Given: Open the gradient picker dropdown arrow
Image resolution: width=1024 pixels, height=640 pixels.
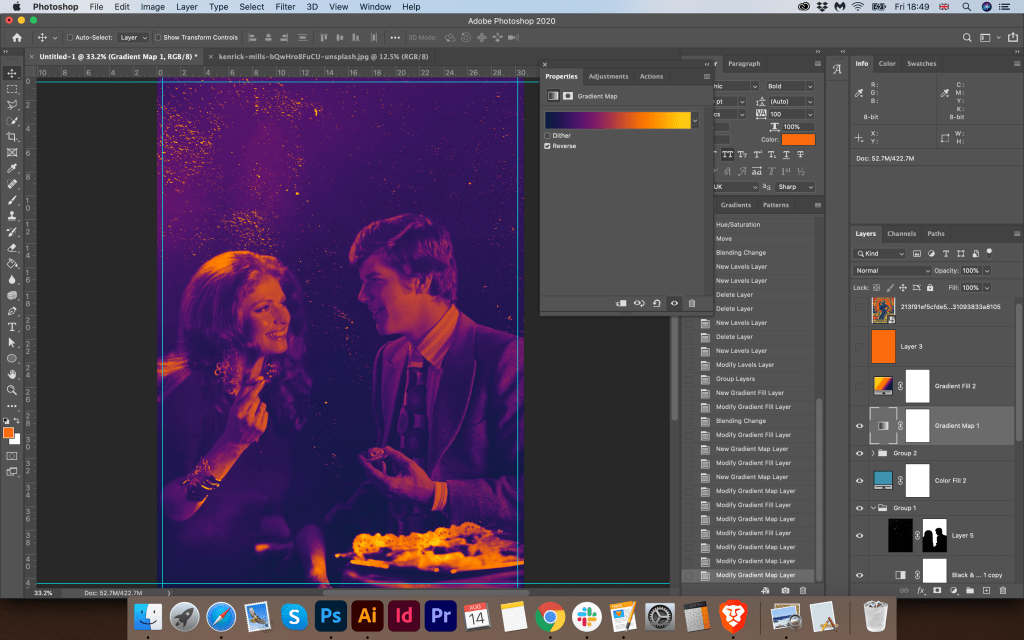Looking at the screenshot, I should pyautogui.click(x=695, y=120).
